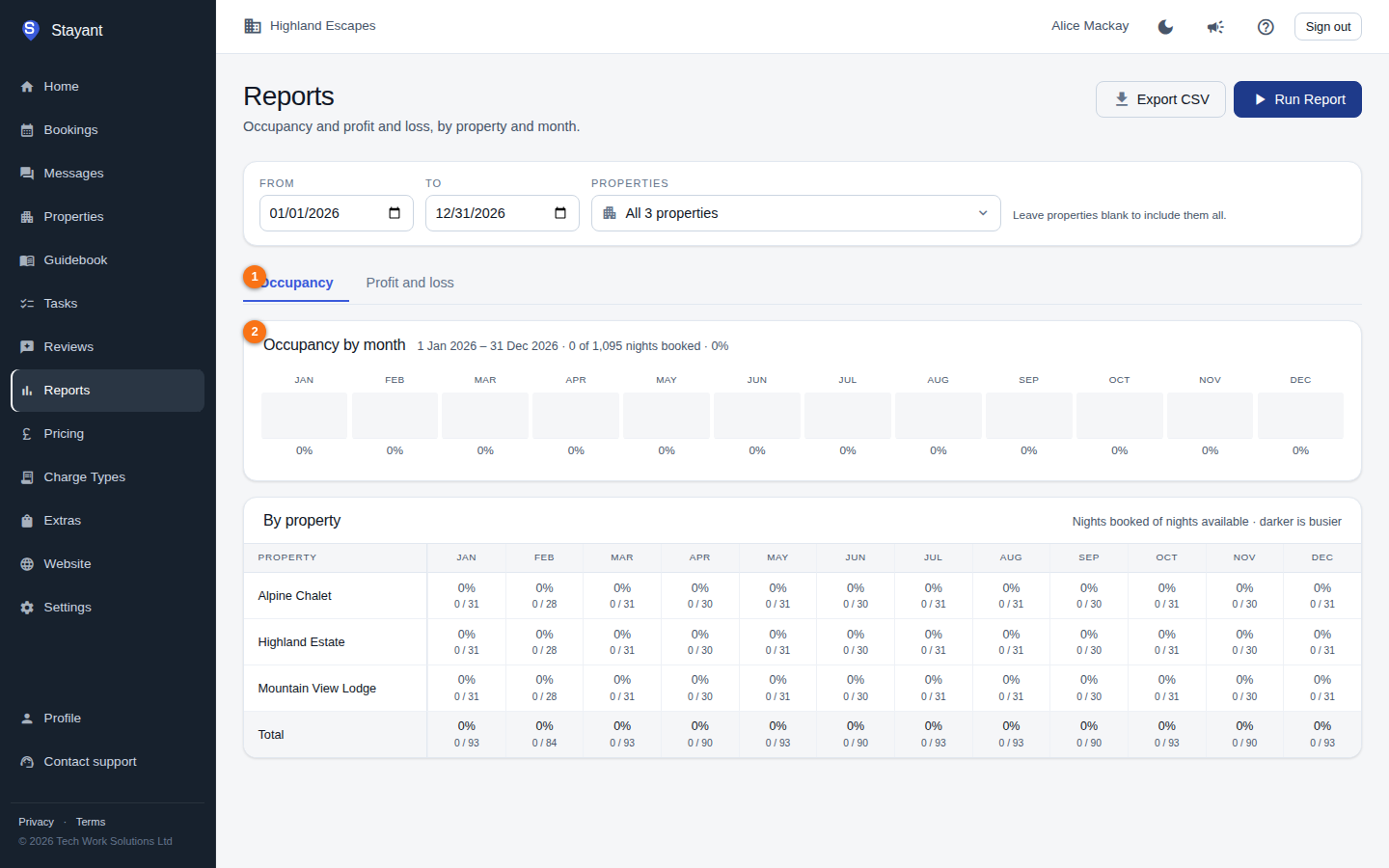Open the Website section
This screenshot has width=1389, height=868.
(107, 564)
